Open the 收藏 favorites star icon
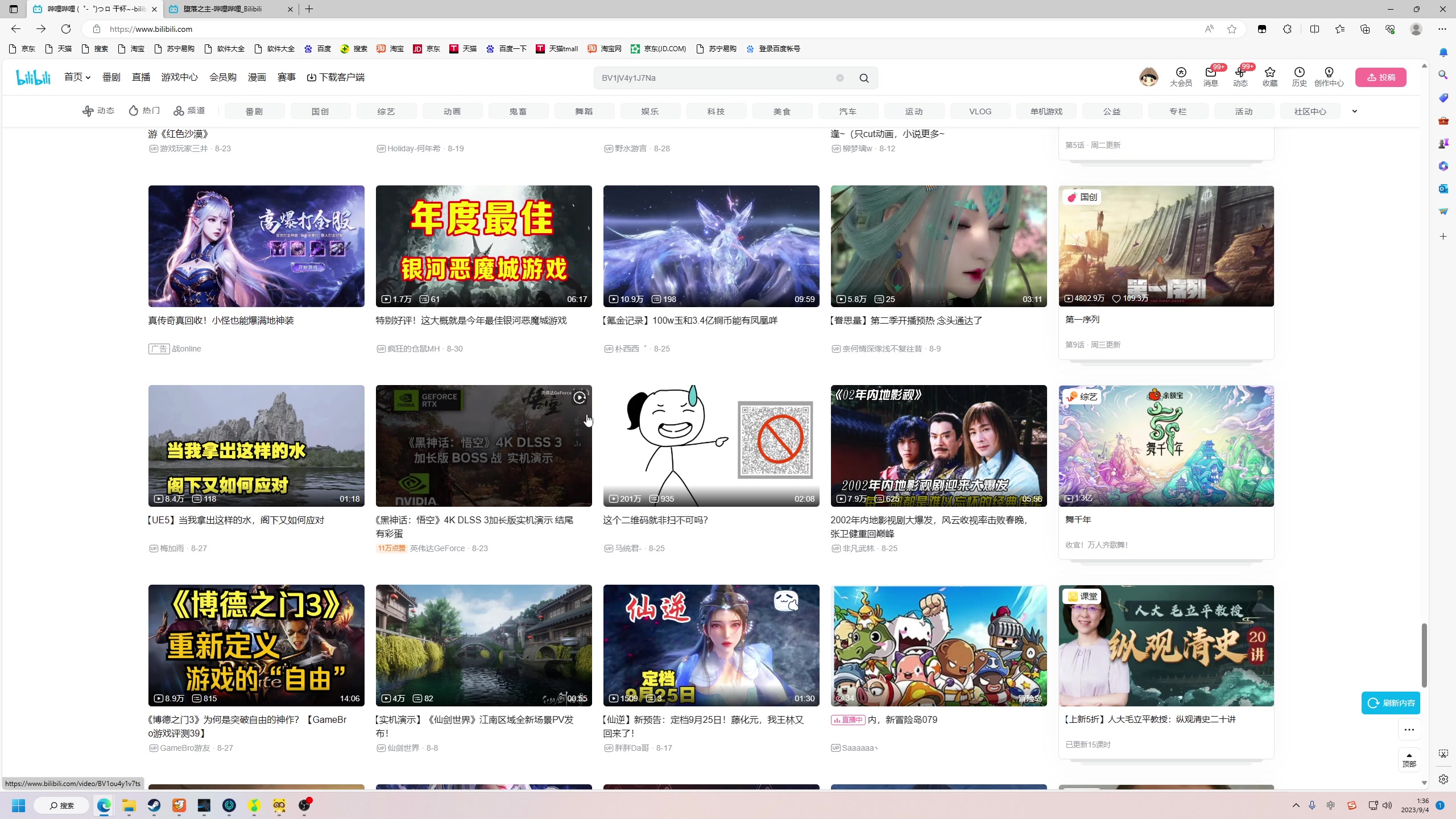 (x=1269, y=77)
